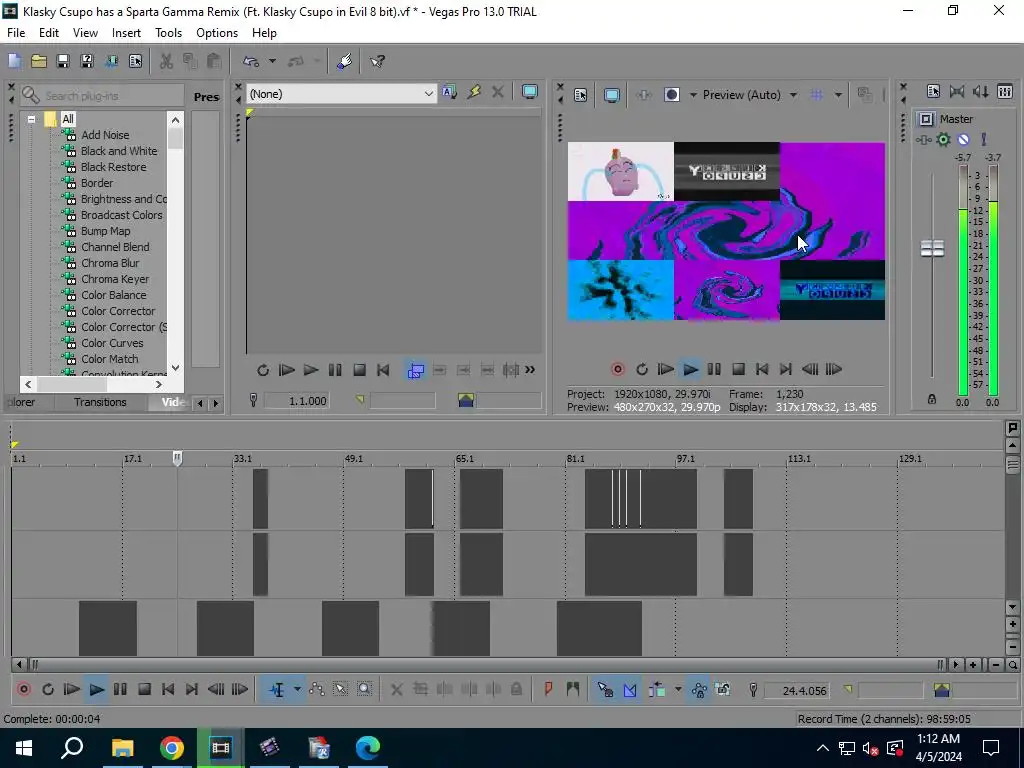Select the Zoom Edit tool

[364, 690]
